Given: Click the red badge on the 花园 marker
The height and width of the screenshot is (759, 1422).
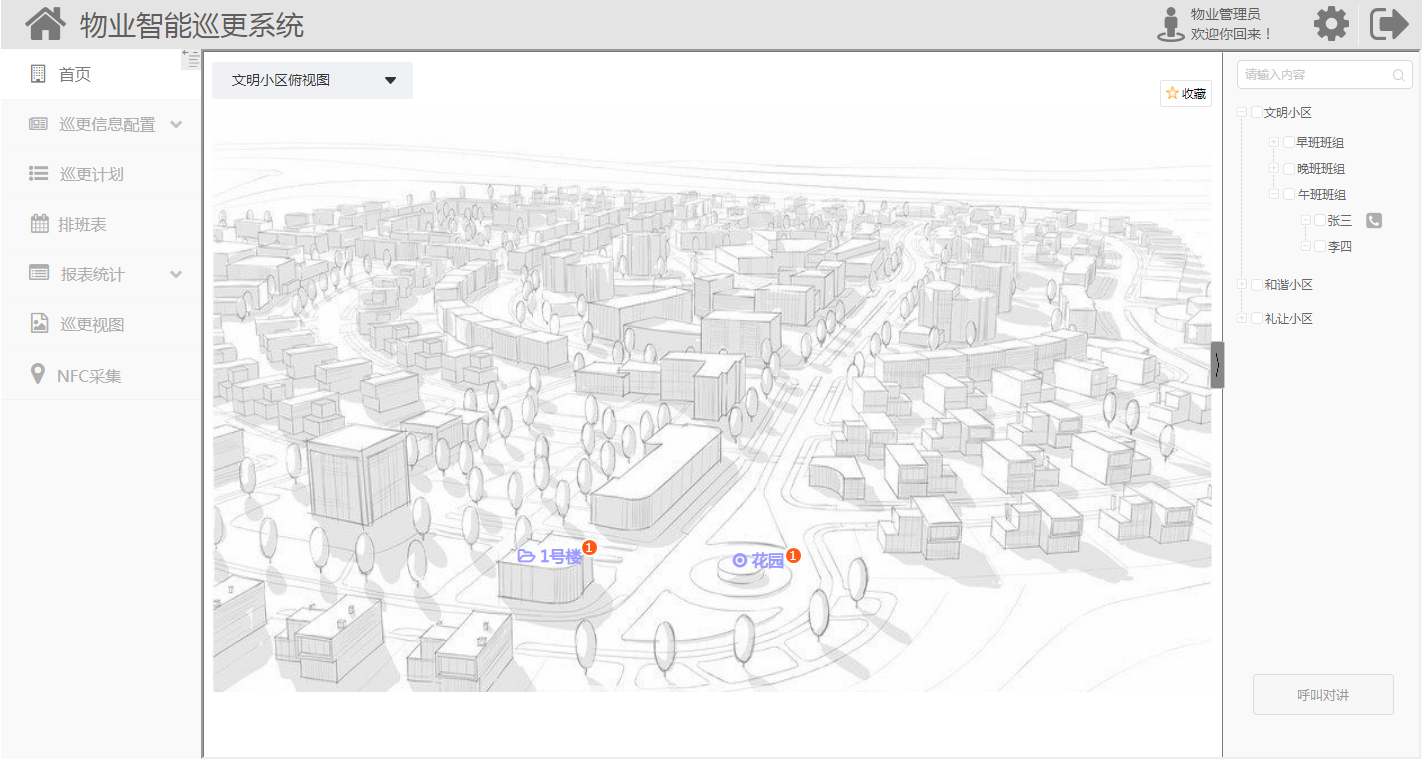Looking at the screenshot, I should pos(793,555).
